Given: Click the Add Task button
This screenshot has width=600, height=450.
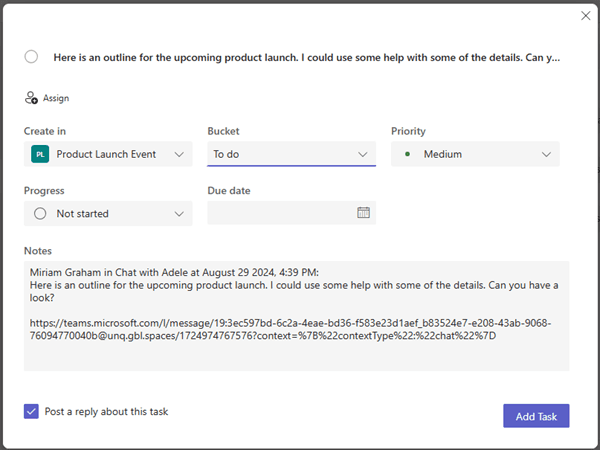Looking at the screenshot, I should pyautogui.click(x=536, y=416).
